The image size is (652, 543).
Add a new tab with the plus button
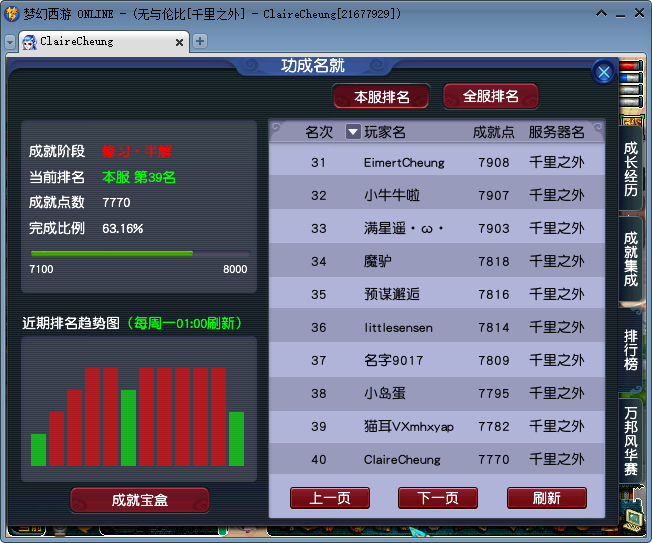[200, 41]
